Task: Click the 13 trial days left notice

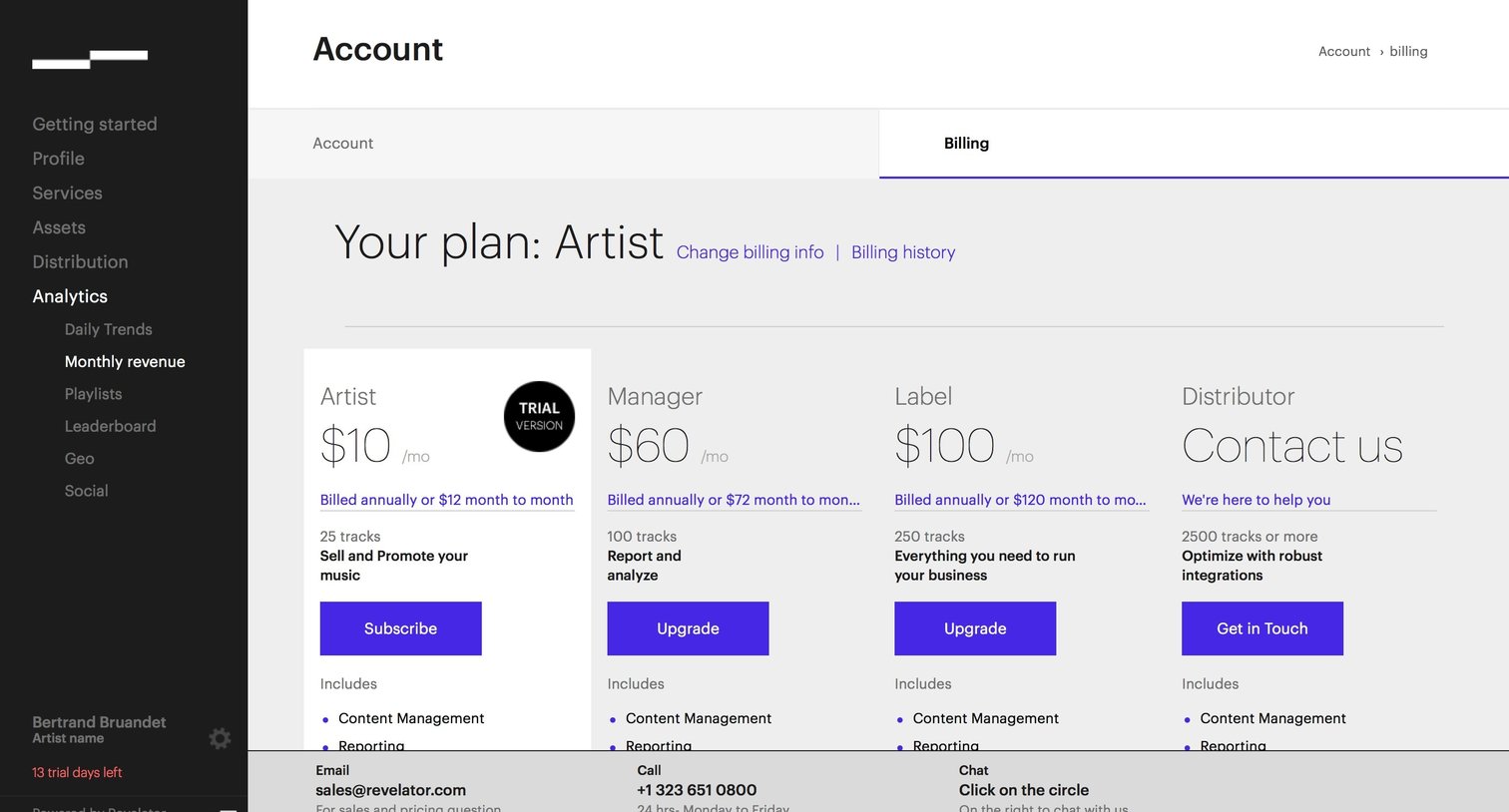Action: click(x=77, y=772)
